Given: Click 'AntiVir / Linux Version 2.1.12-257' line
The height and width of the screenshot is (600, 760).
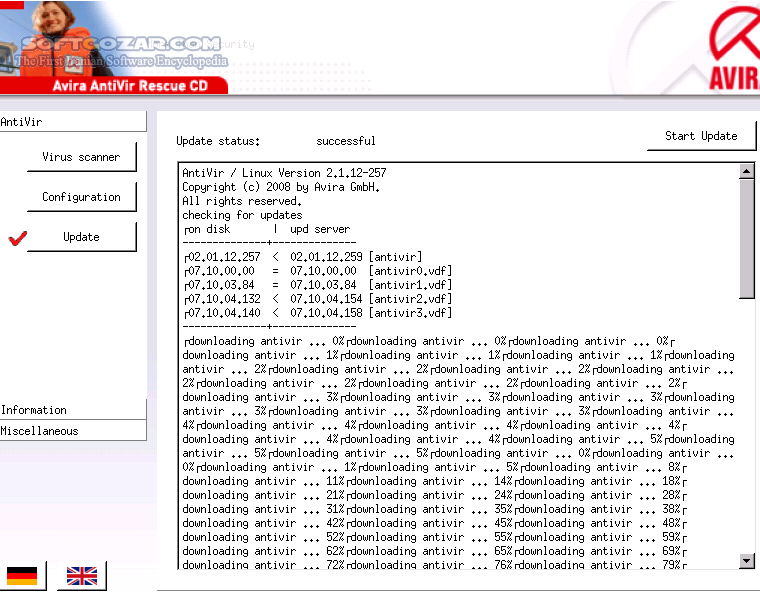Looking at the screenshot, I should (x=284, y=173).
